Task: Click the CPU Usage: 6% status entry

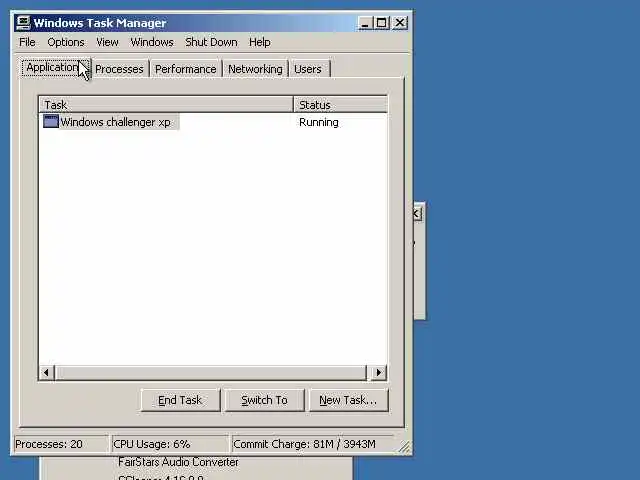Action: (x=170, y=444)
